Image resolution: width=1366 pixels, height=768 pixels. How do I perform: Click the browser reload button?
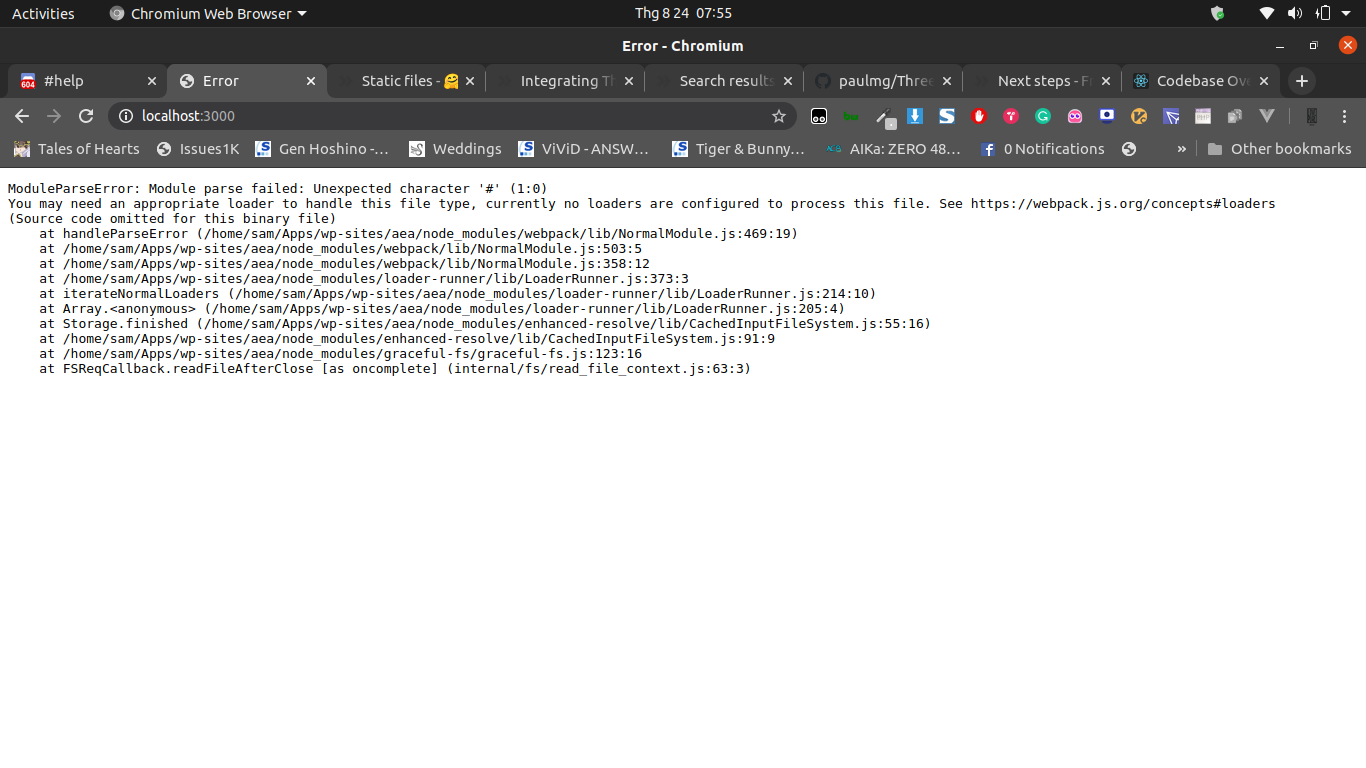coord(86,116)
